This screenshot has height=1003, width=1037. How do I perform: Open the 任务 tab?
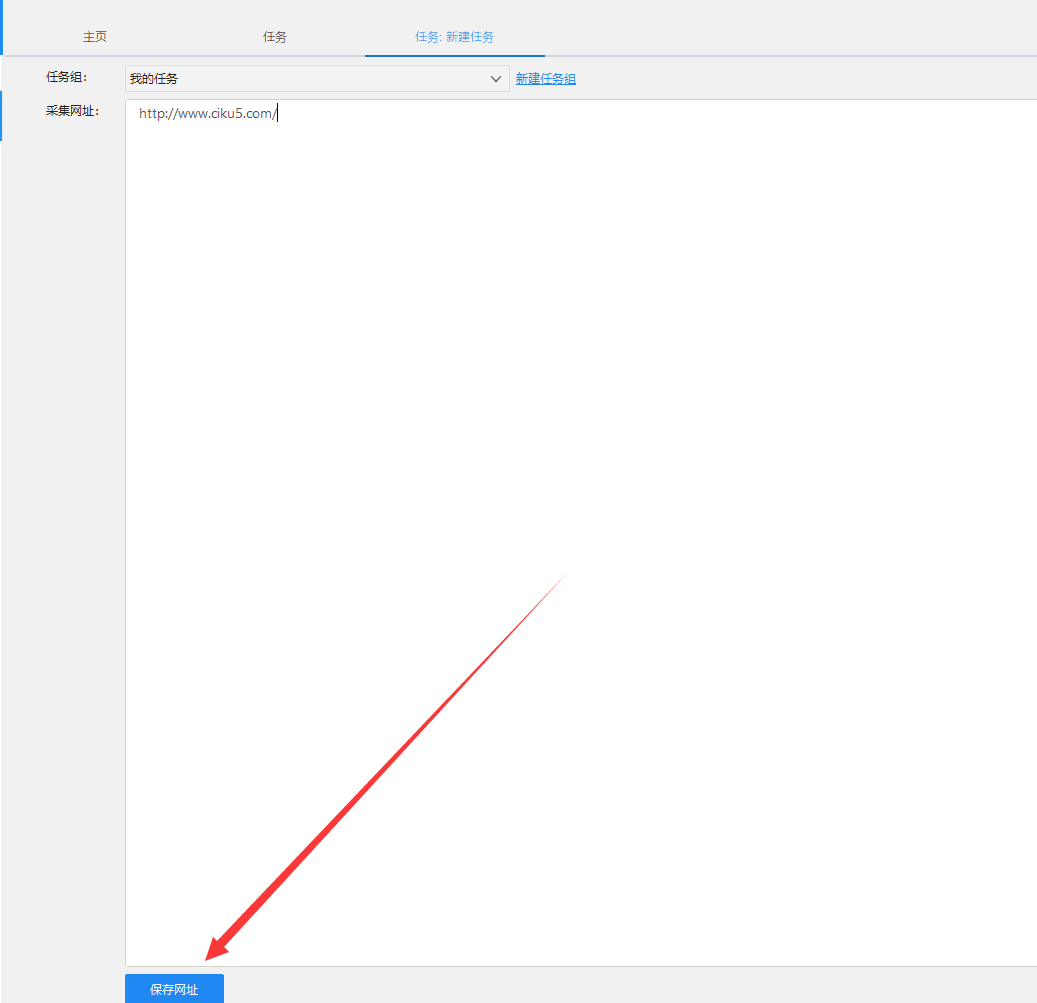coord(274,37)
